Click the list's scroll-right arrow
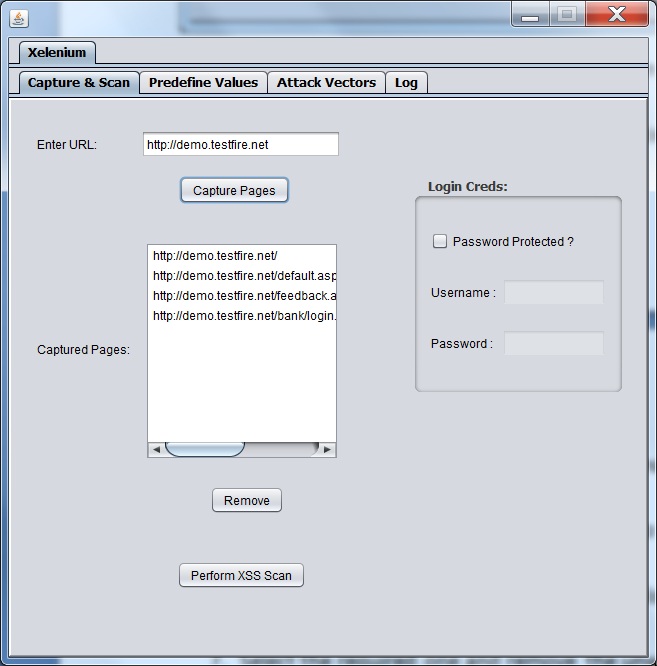The height and width of the screenshot is (666, 657). coord(327,450)
